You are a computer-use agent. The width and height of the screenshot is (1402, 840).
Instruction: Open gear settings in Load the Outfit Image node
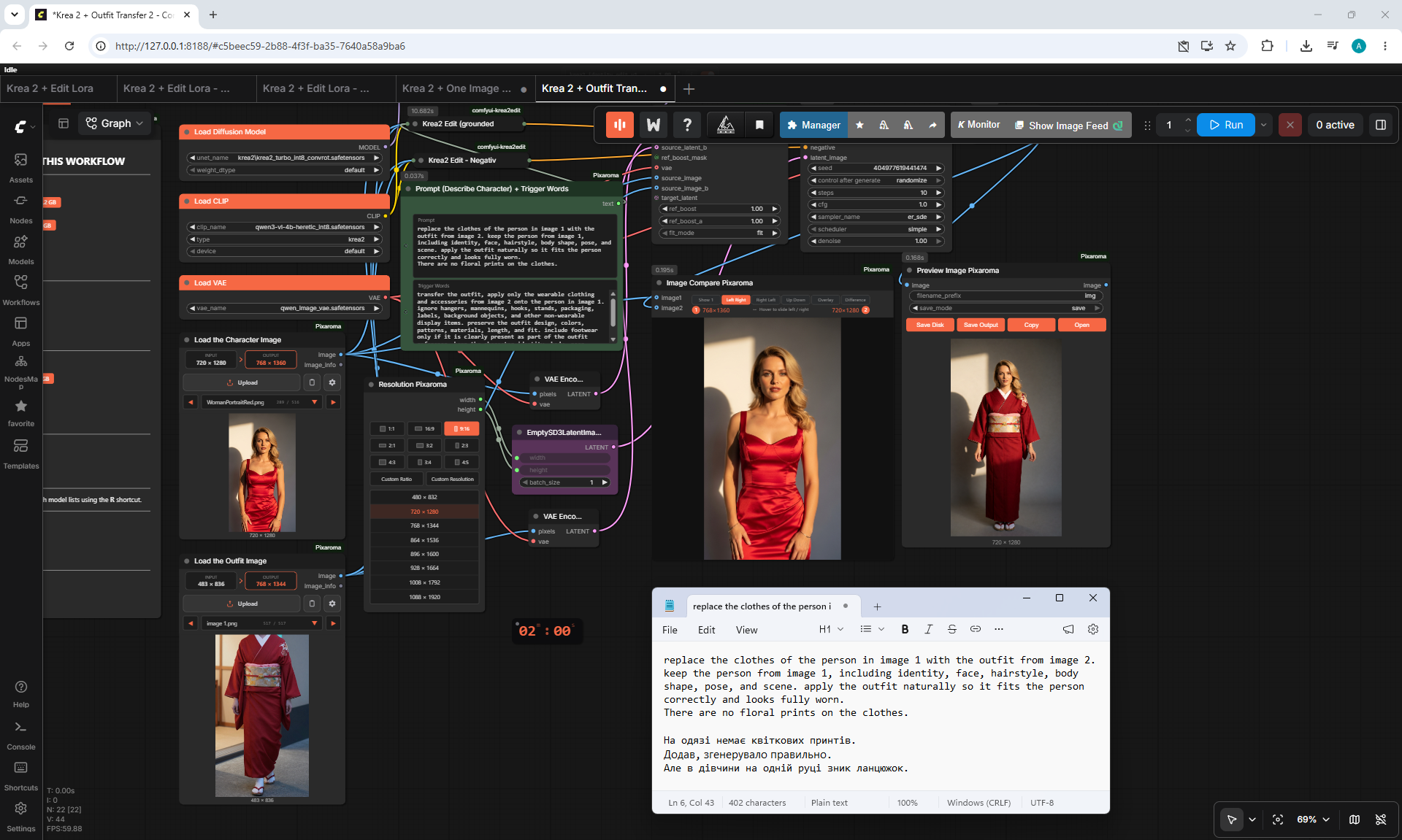tap(332, 604)
